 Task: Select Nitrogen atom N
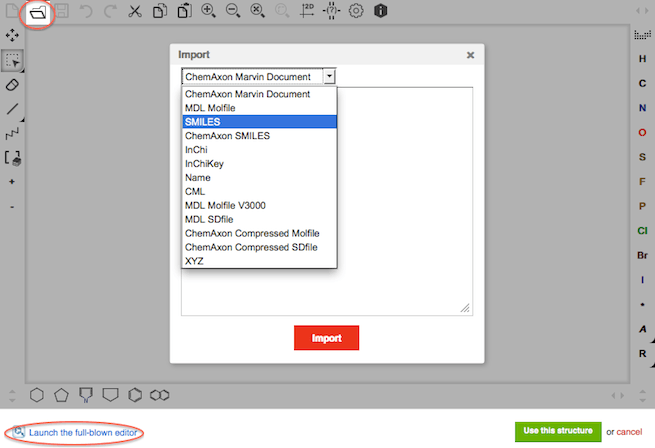pos(642,108)
